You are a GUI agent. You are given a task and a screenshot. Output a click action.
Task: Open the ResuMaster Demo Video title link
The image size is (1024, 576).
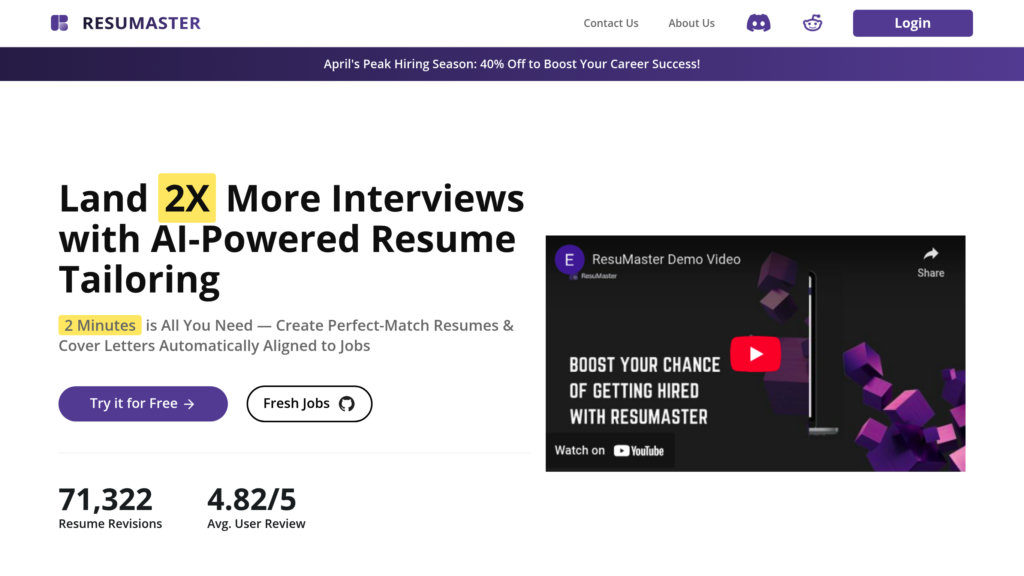(x=666, y=259)
